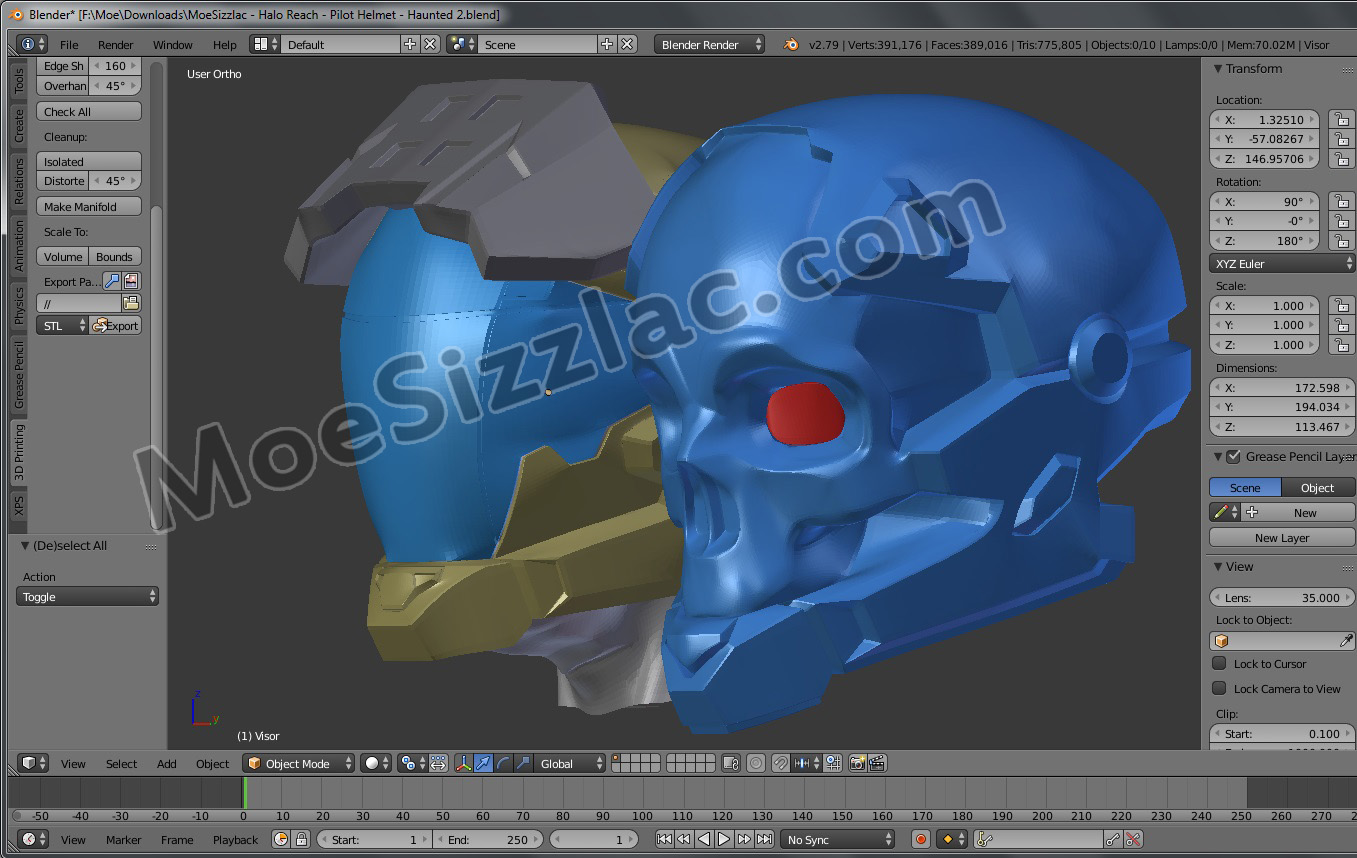Click the Clip Start value slider field
The height and width of the screenshot is (858, 1357).
click(1282, 733)
